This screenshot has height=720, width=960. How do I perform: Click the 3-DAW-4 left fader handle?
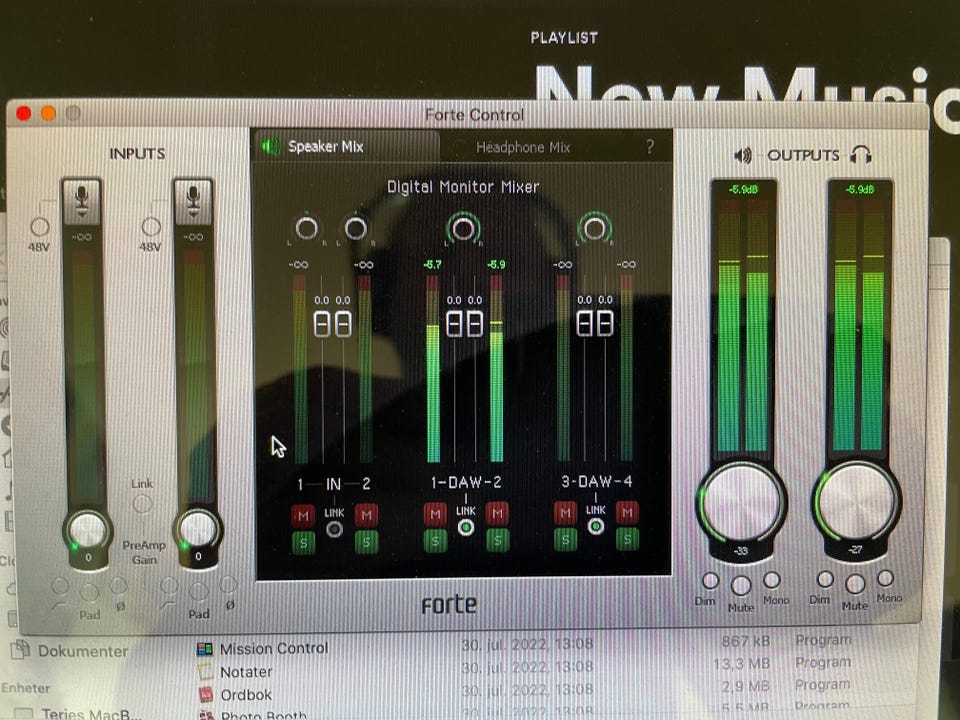[585, 323]
